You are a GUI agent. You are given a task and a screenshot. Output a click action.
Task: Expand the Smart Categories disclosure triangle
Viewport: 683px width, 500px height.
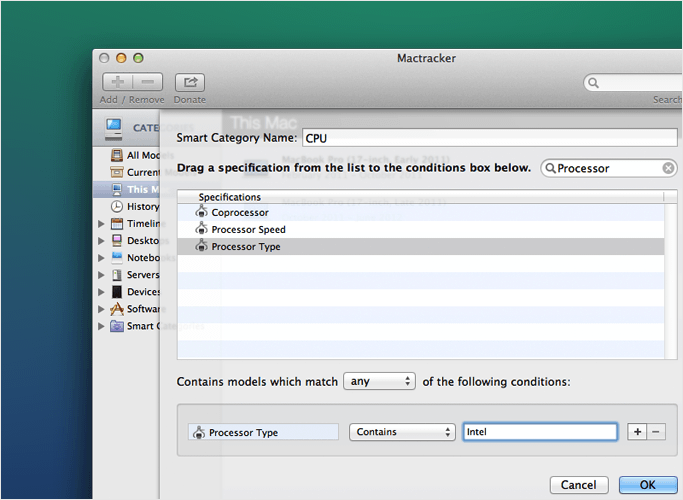point(101,326)
